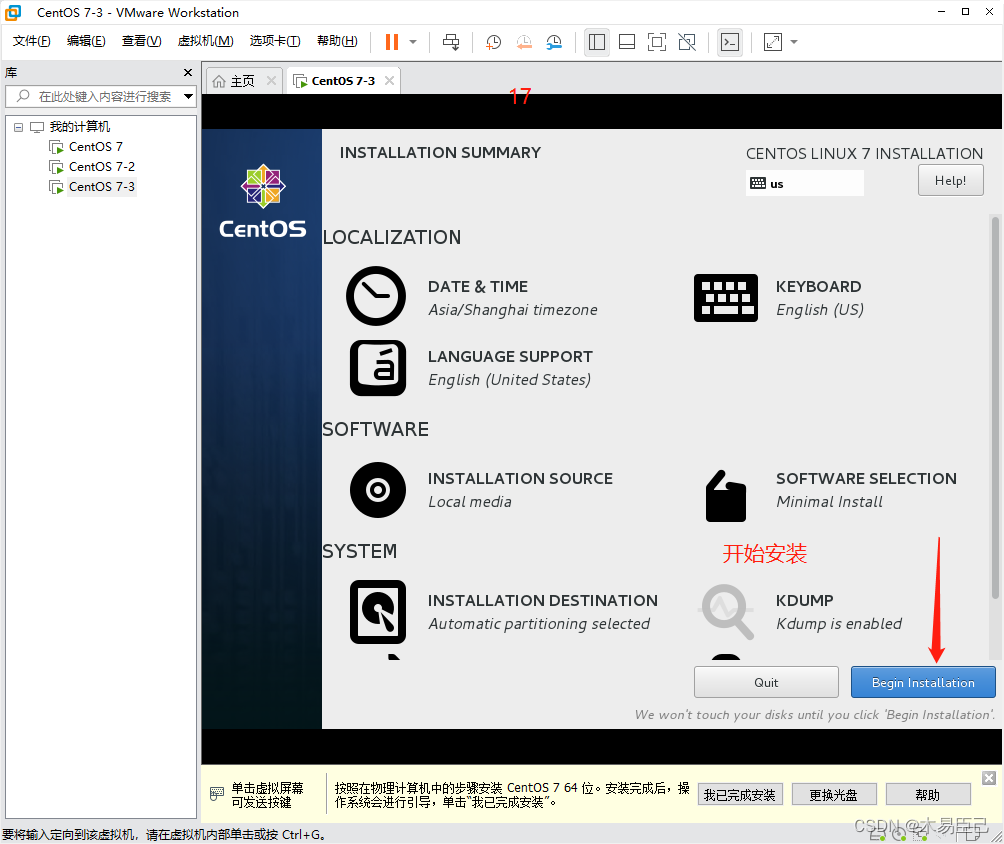The image size is (1004, 844).
Task: Open the KDUMP magnifier icon
Action: [727, 612]
